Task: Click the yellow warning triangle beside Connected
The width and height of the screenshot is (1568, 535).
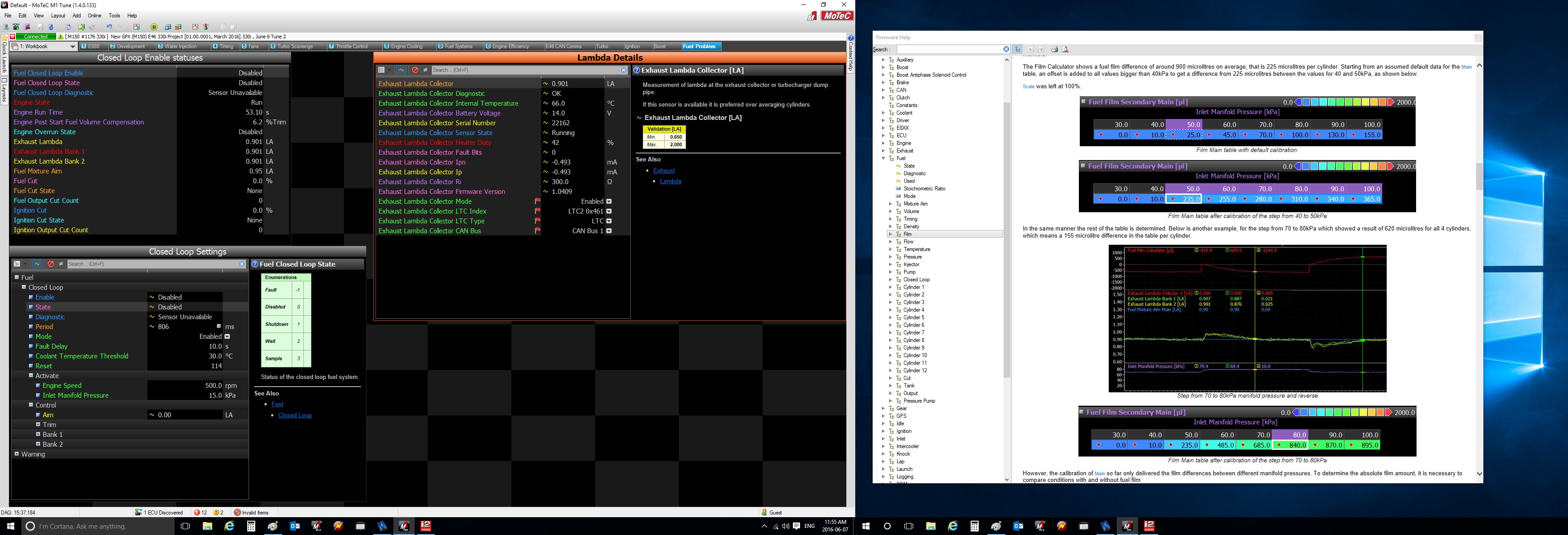Action: point(60,37)
